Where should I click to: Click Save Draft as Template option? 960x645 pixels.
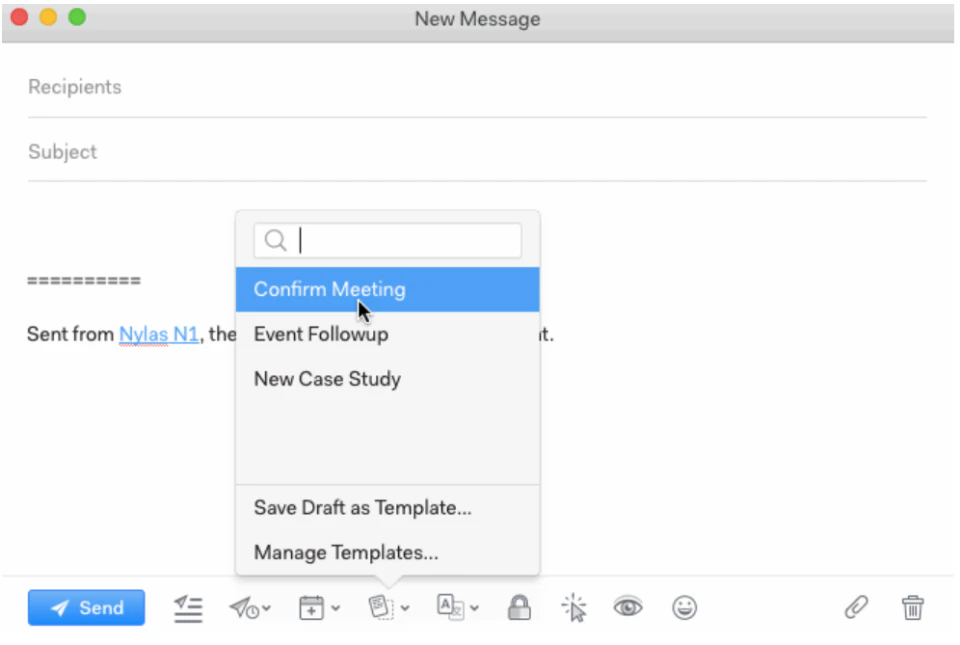(363, 508)
